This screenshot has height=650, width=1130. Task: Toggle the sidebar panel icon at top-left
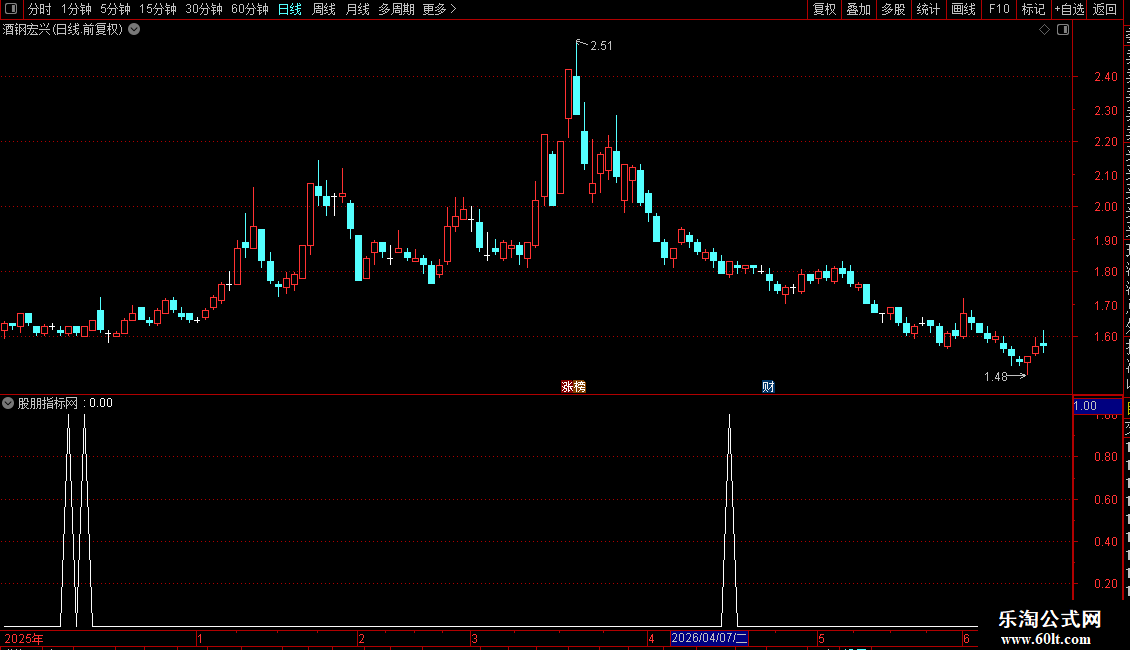tap(11, 9)
